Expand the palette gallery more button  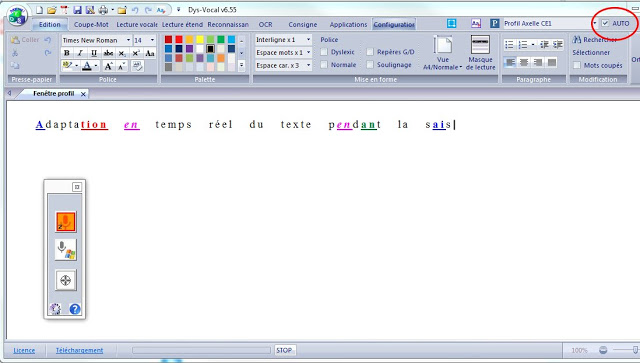click(x=242, y=65)
